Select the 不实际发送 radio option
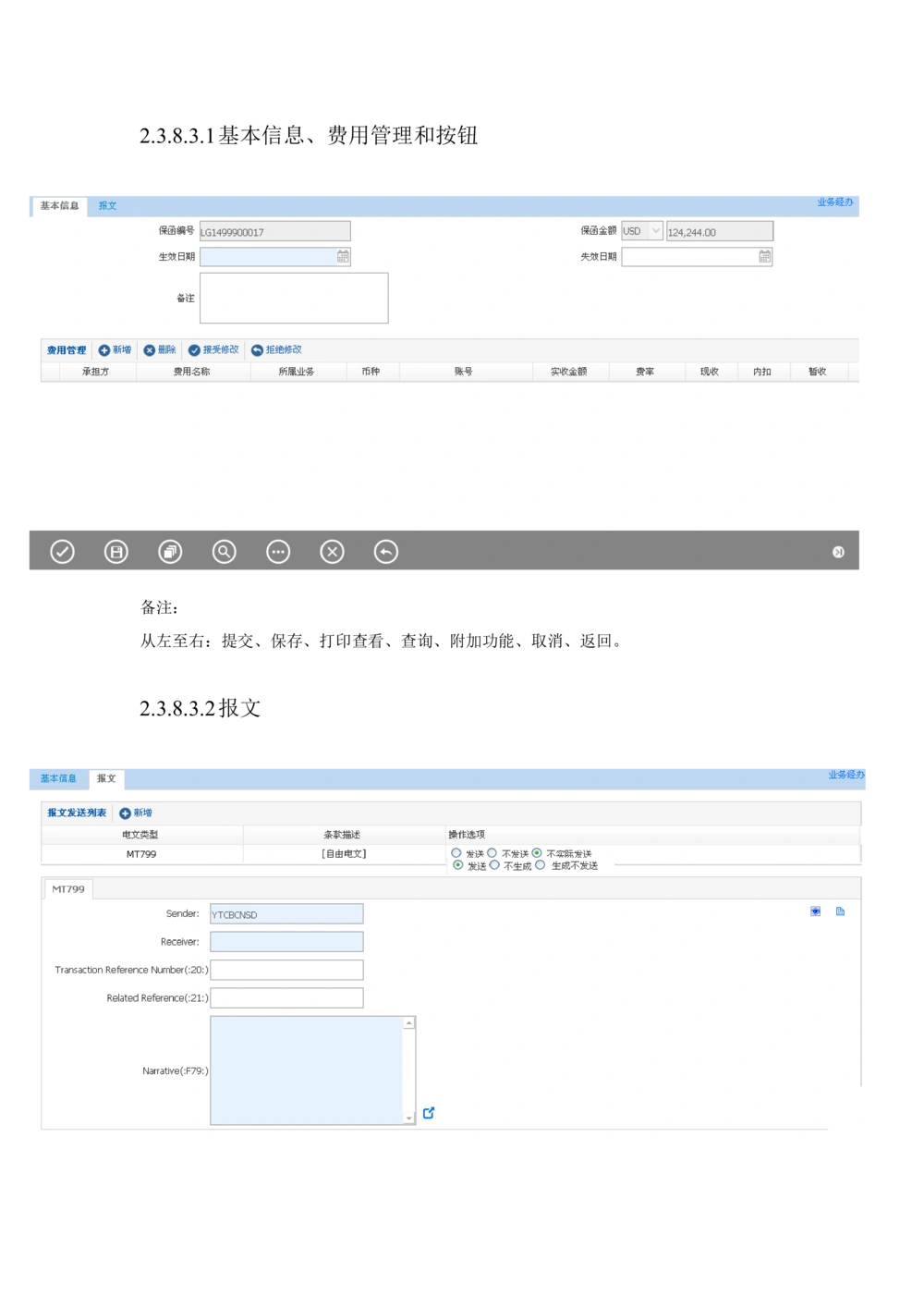924x1308 pixels. click(537, 853)
